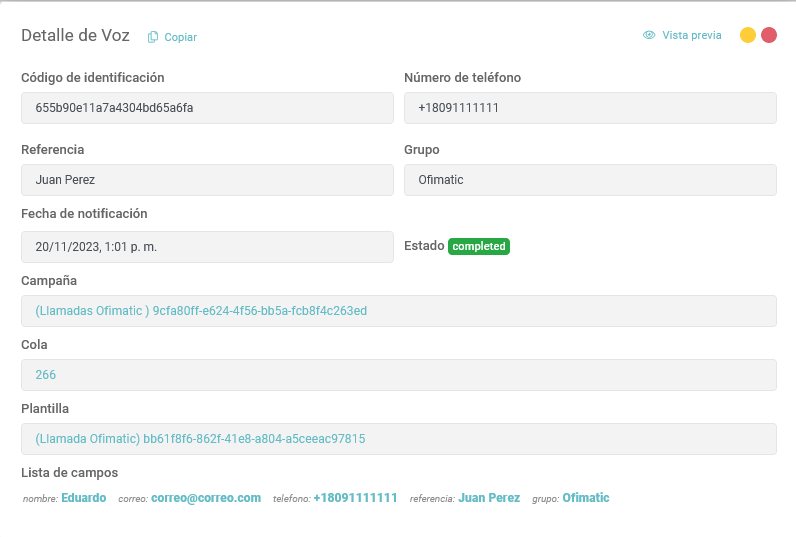Image resolution: width=796 pixels, height=537 pixels.
Task: Click the telefono value in Lista de campos
Action: pyautogui.click(x=355, y=498)
